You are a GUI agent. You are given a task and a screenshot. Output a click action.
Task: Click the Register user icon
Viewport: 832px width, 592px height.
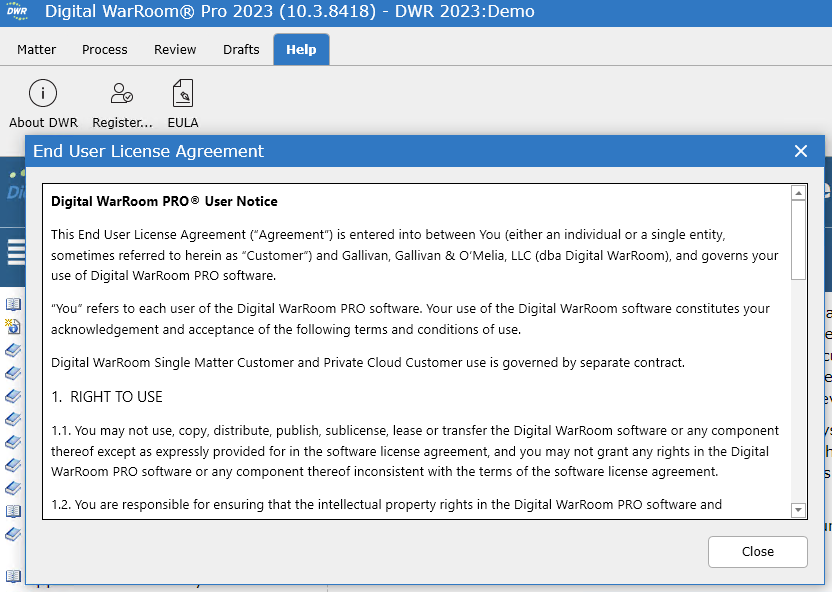click(x=122, y=93)
